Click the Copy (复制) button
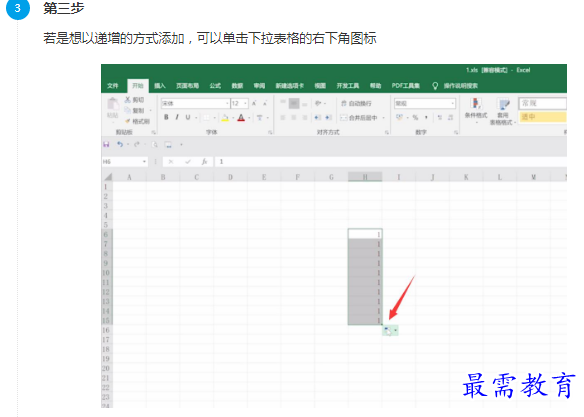Screen dimensions: 584x417 click(x=134, y=111)
